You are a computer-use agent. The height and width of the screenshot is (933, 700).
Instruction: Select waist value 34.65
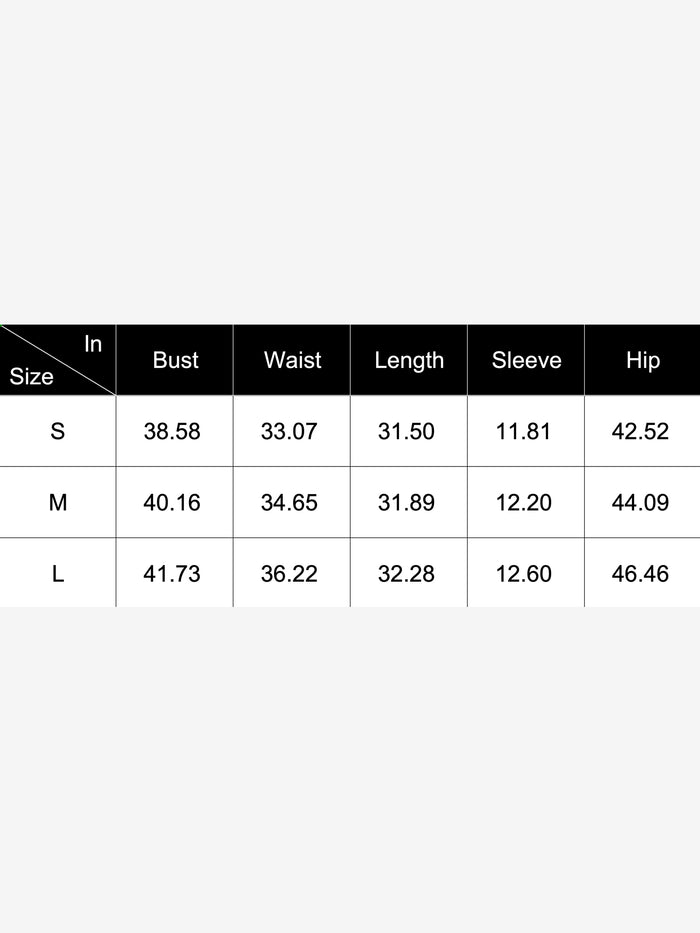click(x=289, y=503)
